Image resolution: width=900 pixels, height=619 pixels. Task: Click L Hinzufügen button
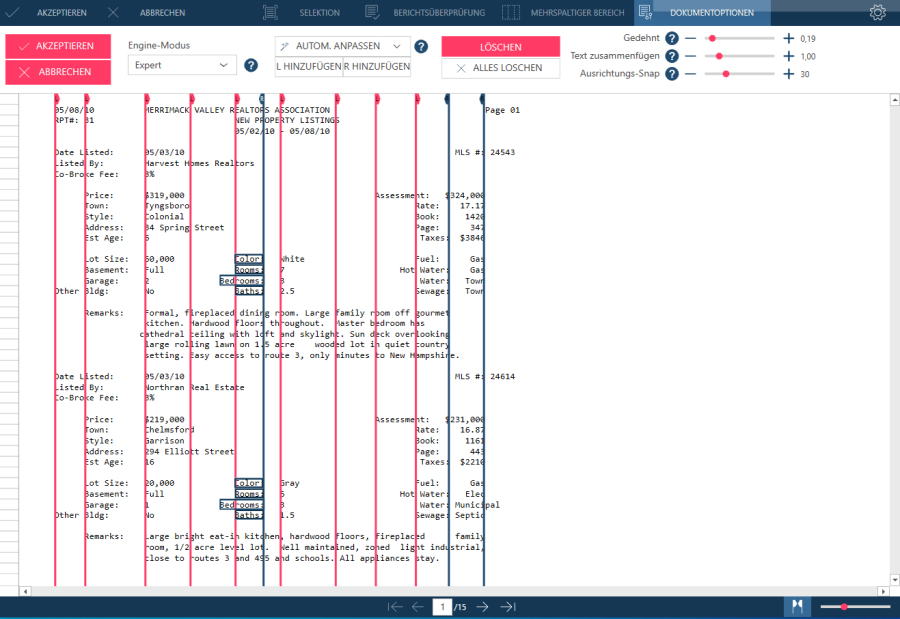pyautogui.click(x=309, y=67)
